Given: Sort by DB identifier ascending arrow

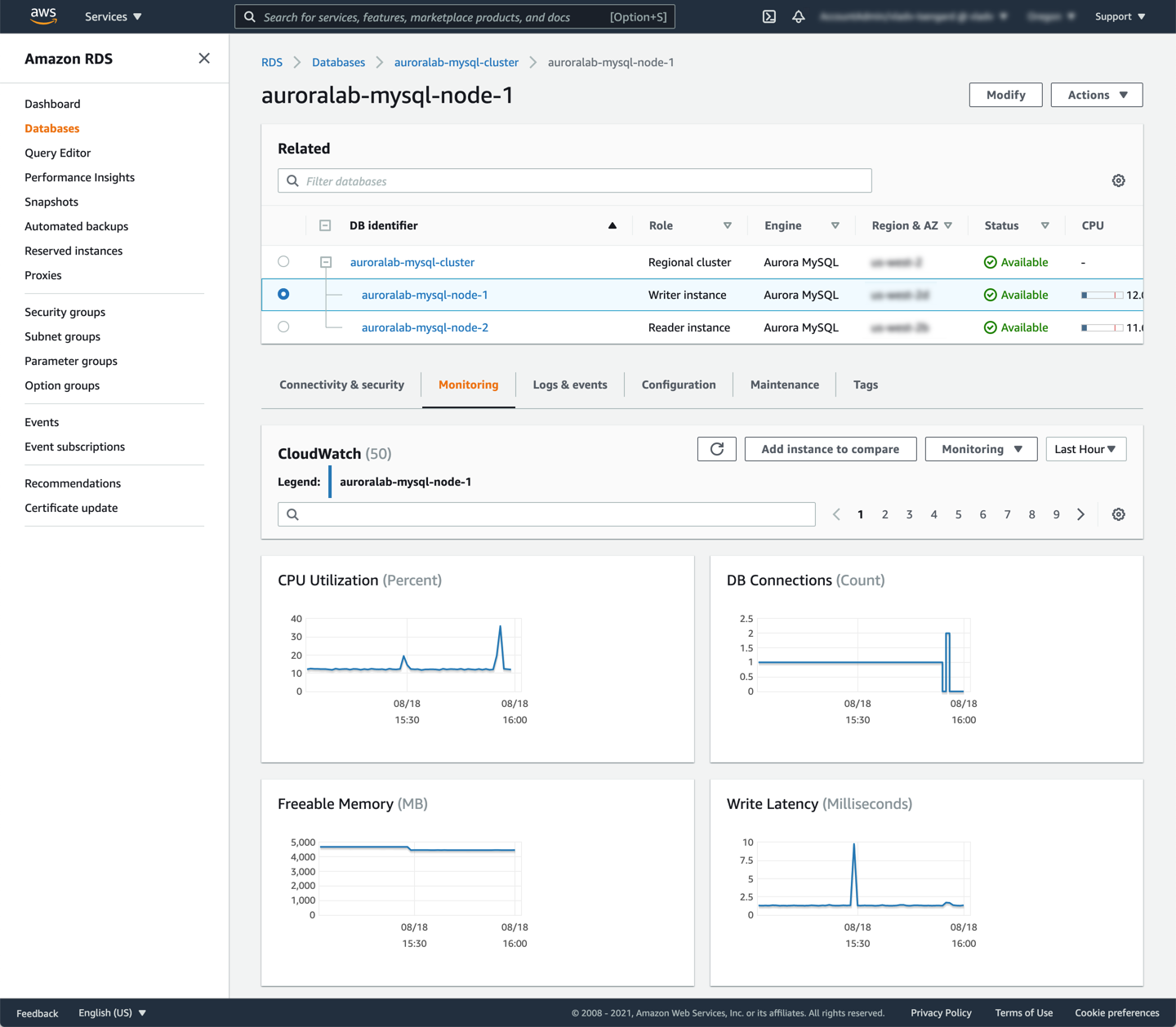Looking at the screenshot, I should pos(612,226).
